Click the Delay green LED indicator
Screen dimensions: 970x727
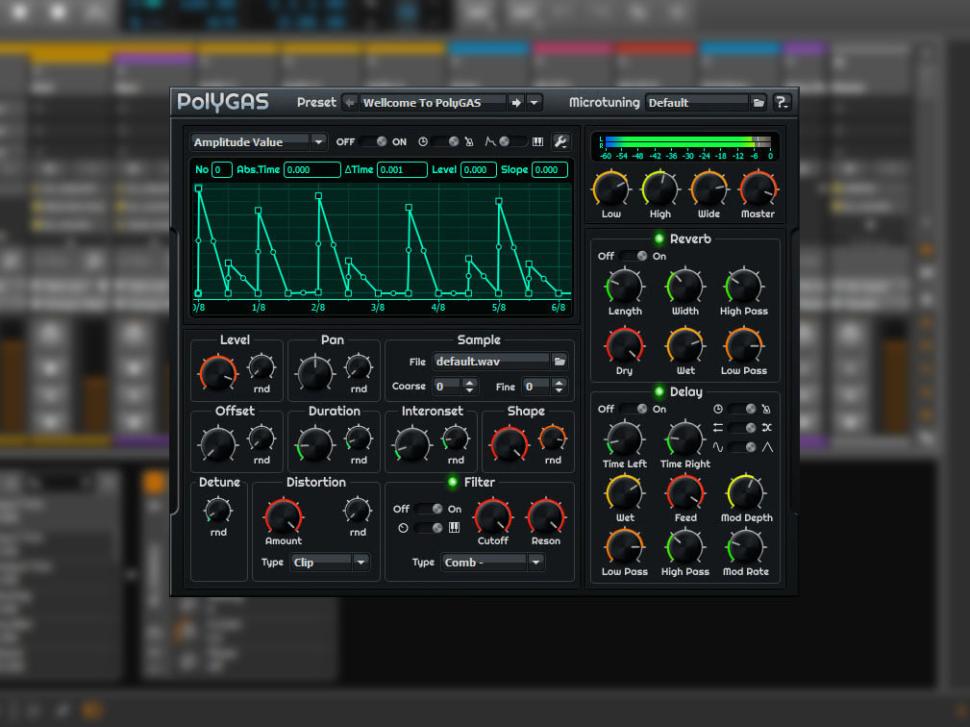658,392
